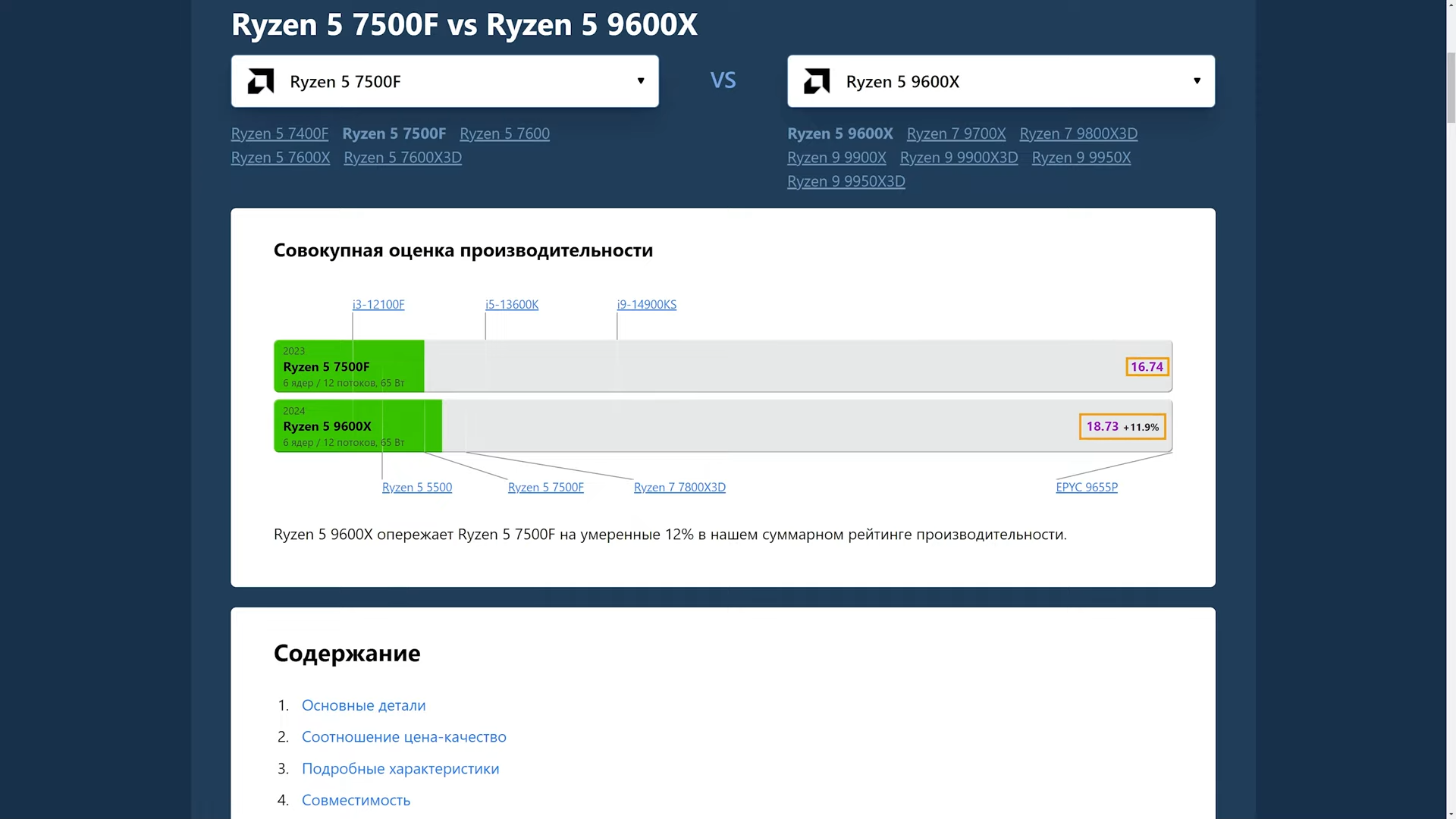
Task: Select Ryzen 7 9800X3D comparison link
Action: click(1078, 133)
